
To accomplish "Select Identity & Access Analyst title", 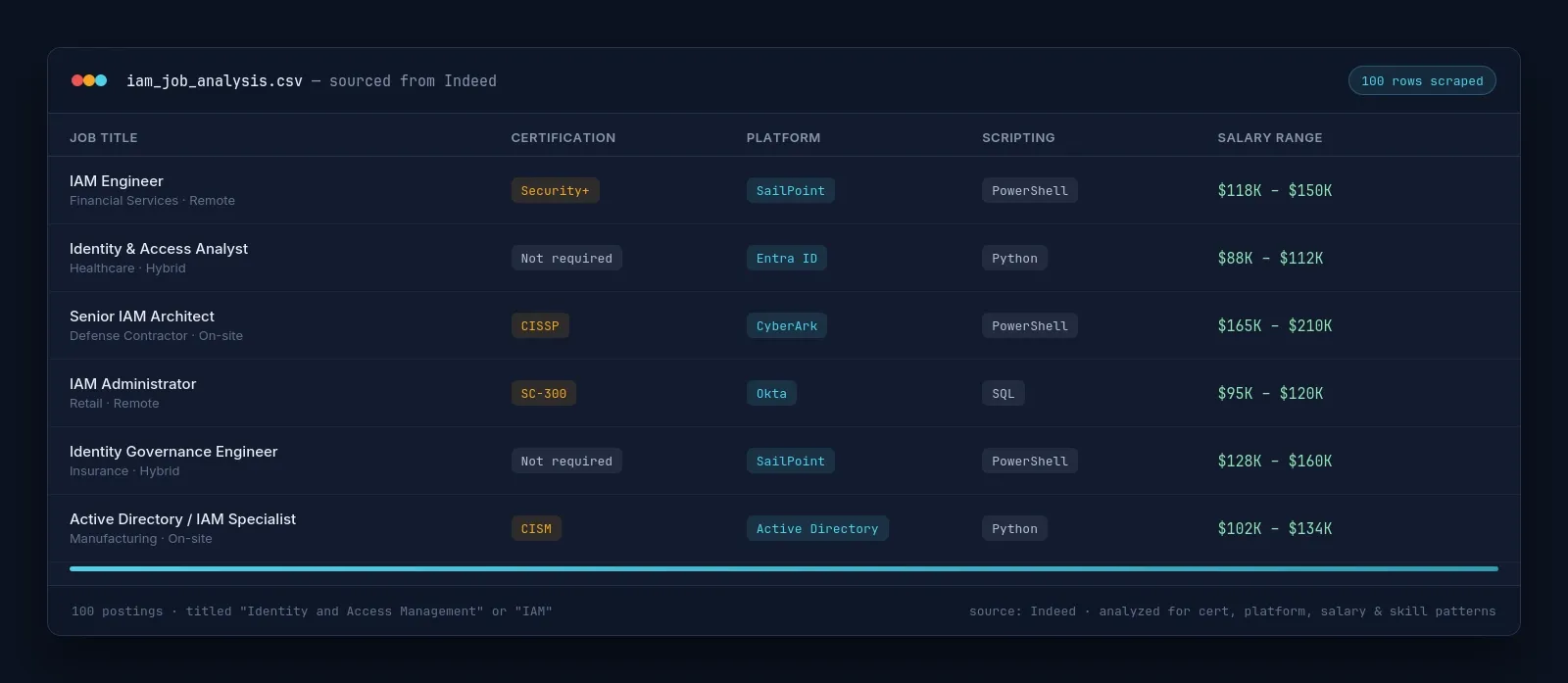I will tap(159, 249).
